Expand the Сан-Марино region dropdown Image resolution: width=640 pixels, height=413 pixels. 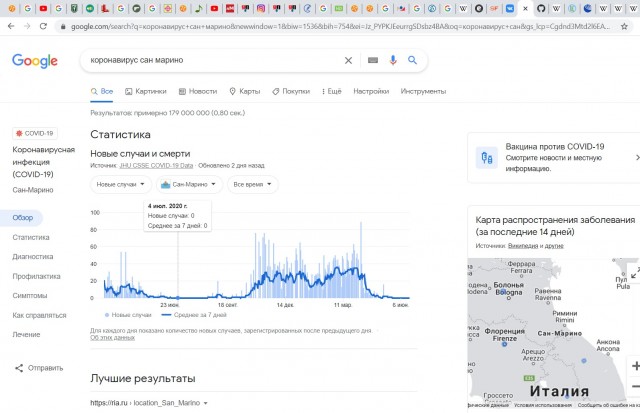tap(189, 184)
